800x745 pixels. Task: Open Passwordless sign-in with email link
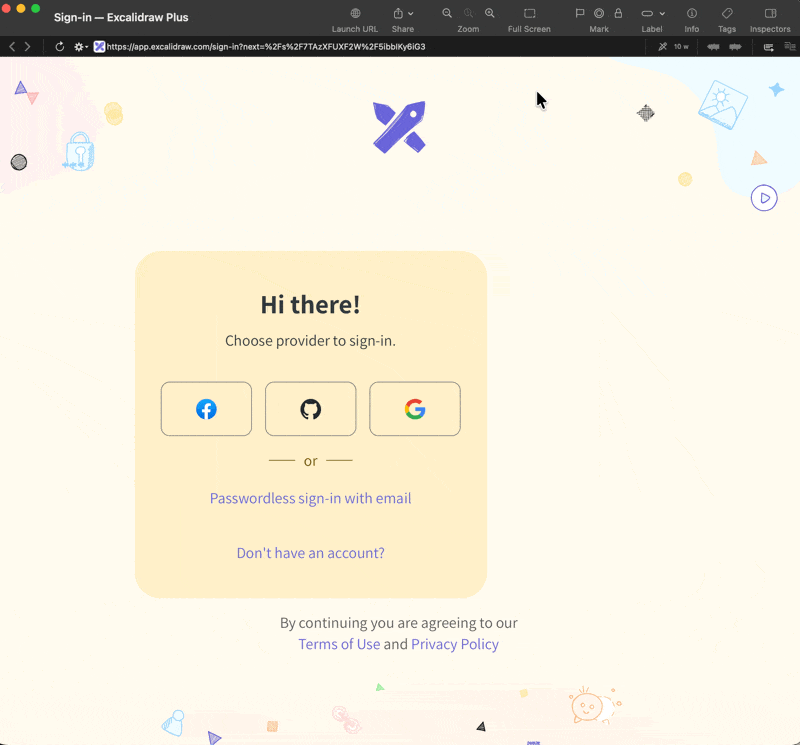(310, 498)
